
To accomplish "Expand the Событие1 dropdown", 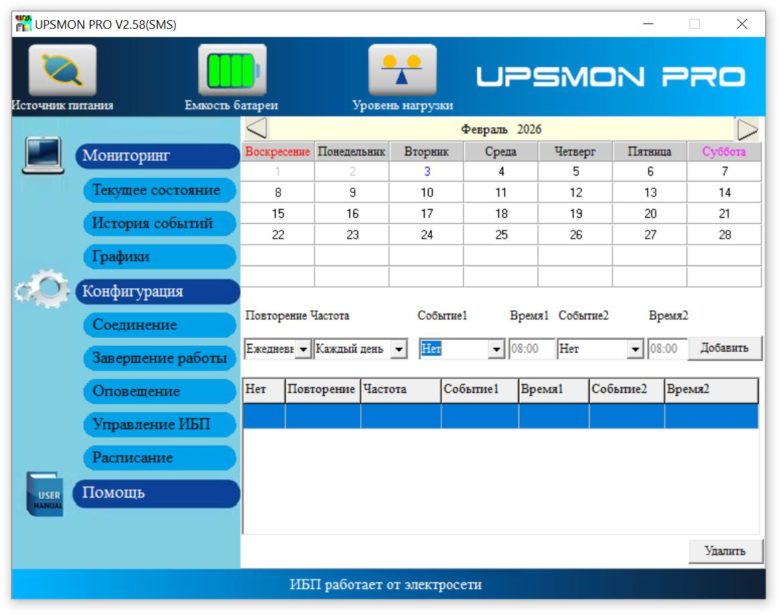I will point(495,349).
